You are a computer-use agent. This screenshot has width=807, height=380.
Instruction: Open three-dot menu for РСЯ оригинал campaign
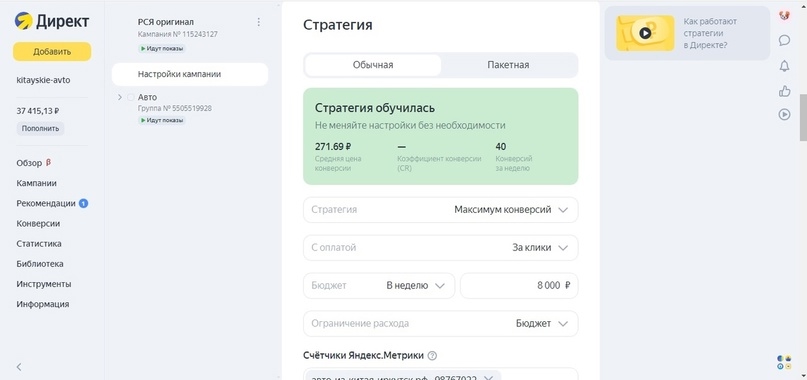pyautogui.click(x=258, y=22)
